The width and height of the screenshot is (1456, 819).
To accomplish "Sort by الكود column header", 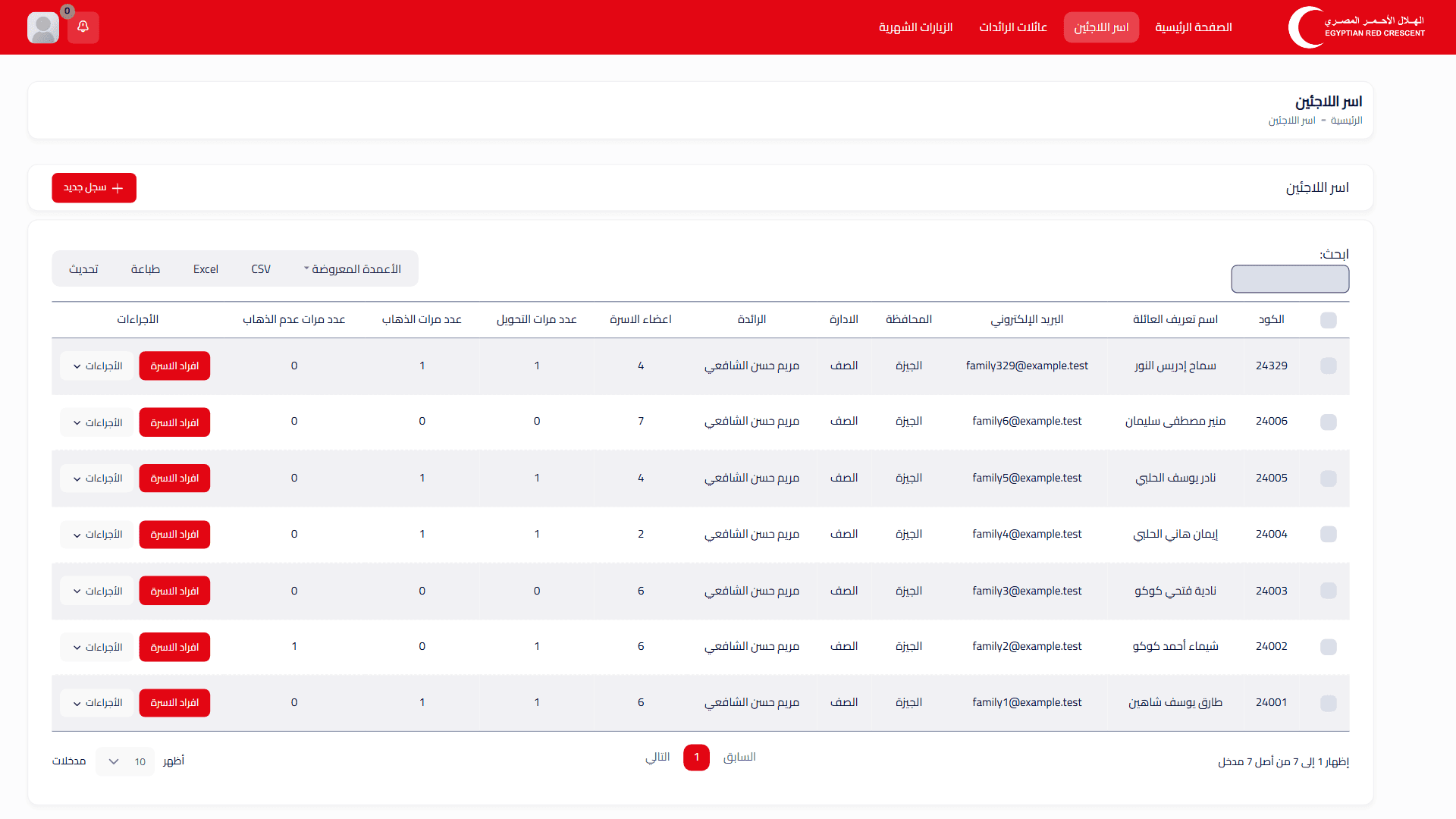I will click(x=1272, y=319).
